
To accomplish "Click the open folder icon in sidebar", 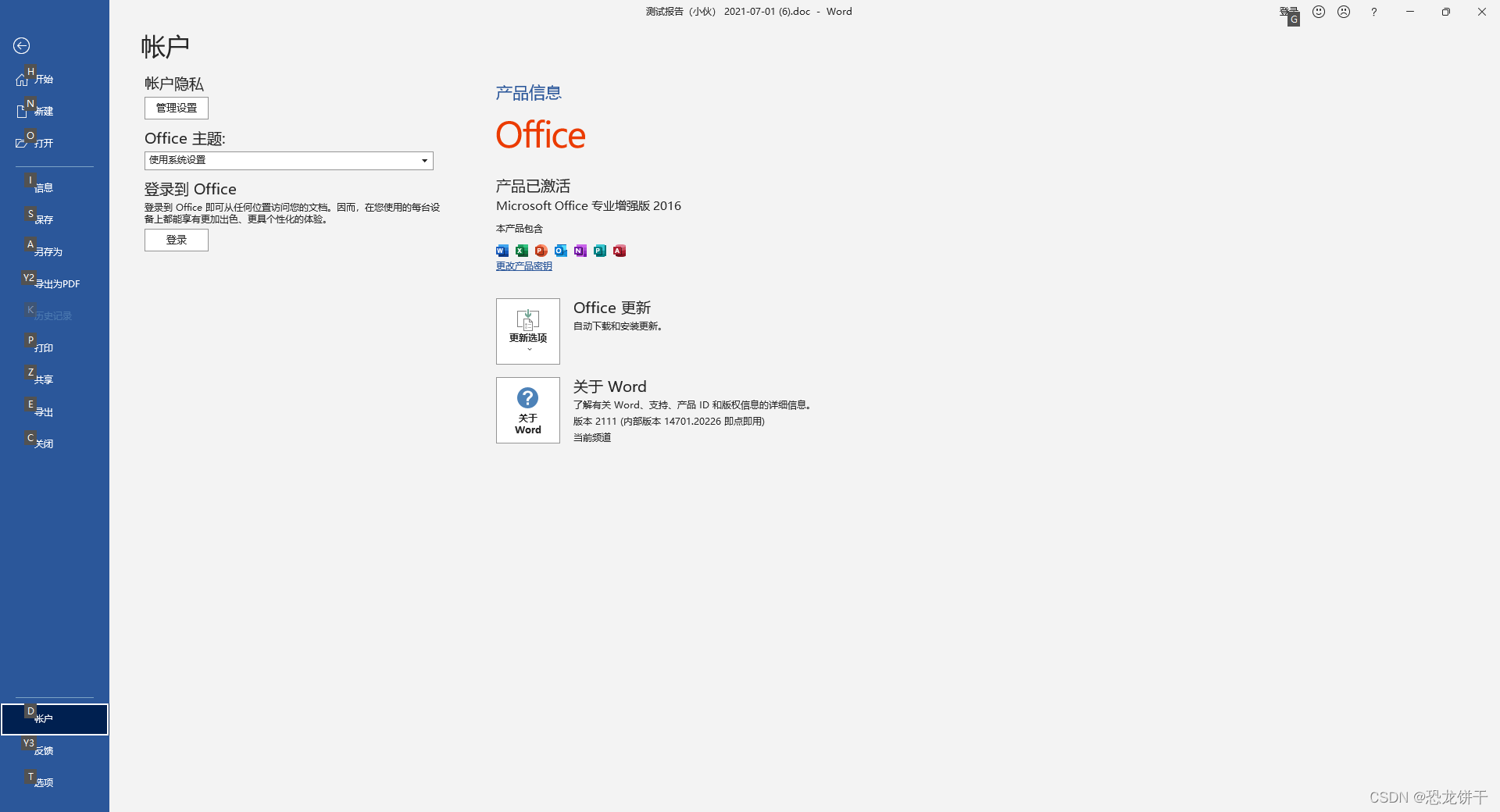I will click(22, 143).
